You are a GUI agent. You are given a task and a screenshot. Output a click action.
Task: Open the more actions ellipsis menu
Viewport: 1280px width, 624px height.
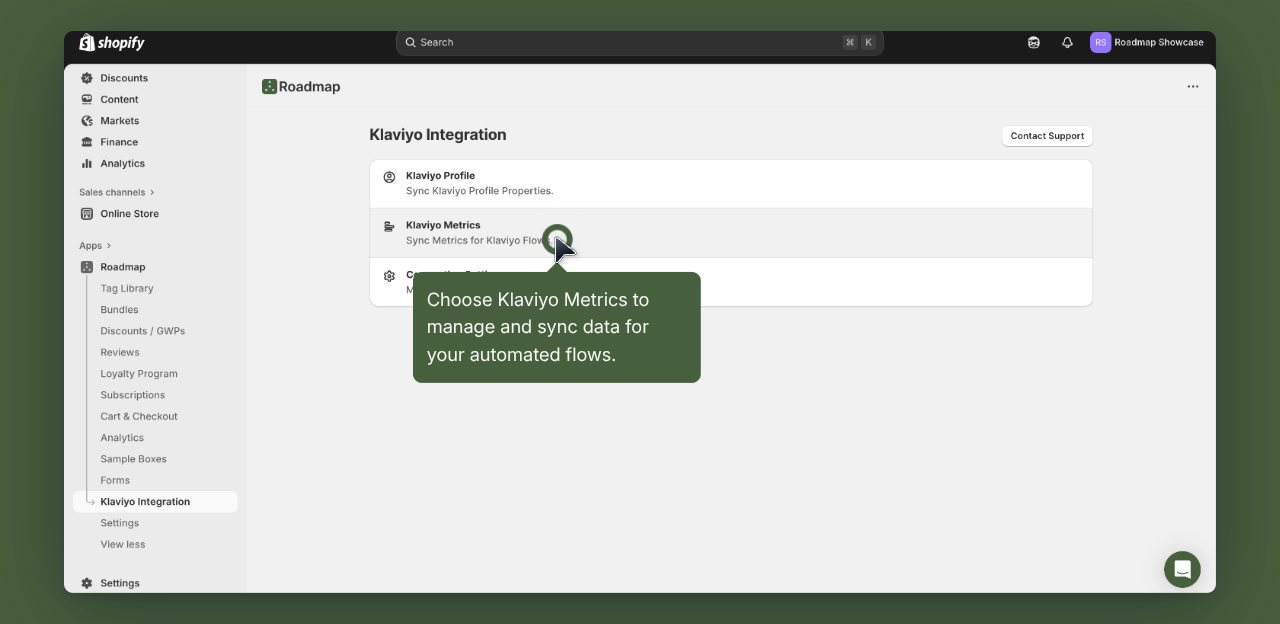coord(1193,87)
